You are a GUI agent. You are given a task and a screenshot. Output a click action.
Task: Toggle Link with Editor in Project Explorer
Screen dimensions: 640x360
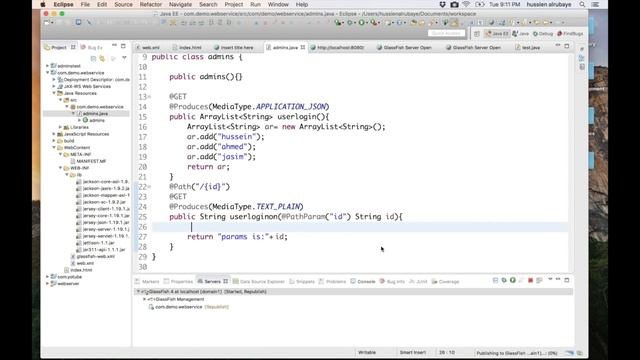pos(102,58)
